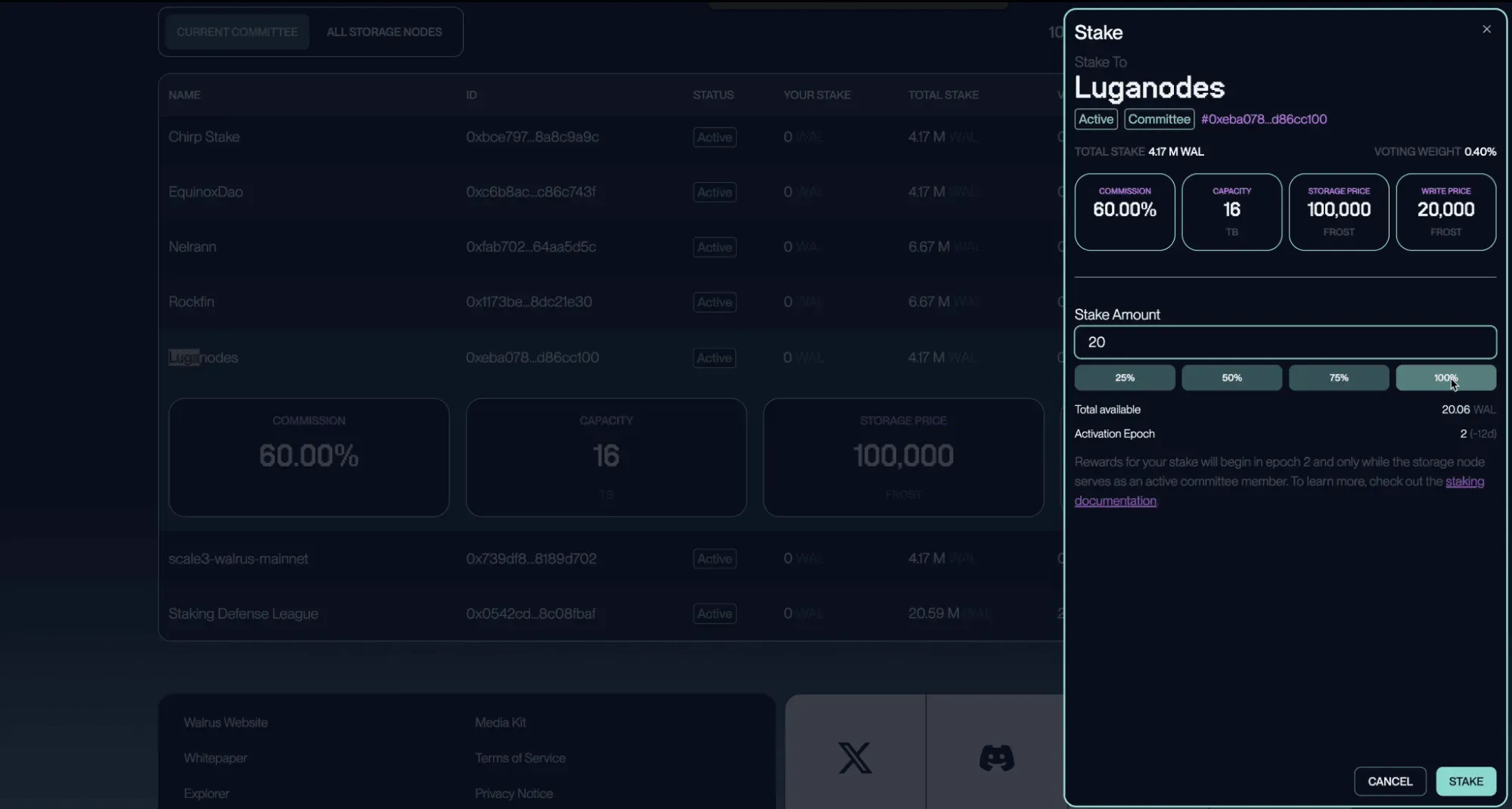Open the Explorer footer link
Image resolution: width=1512 pixels, height=809 pixels.
click(206, 794)
